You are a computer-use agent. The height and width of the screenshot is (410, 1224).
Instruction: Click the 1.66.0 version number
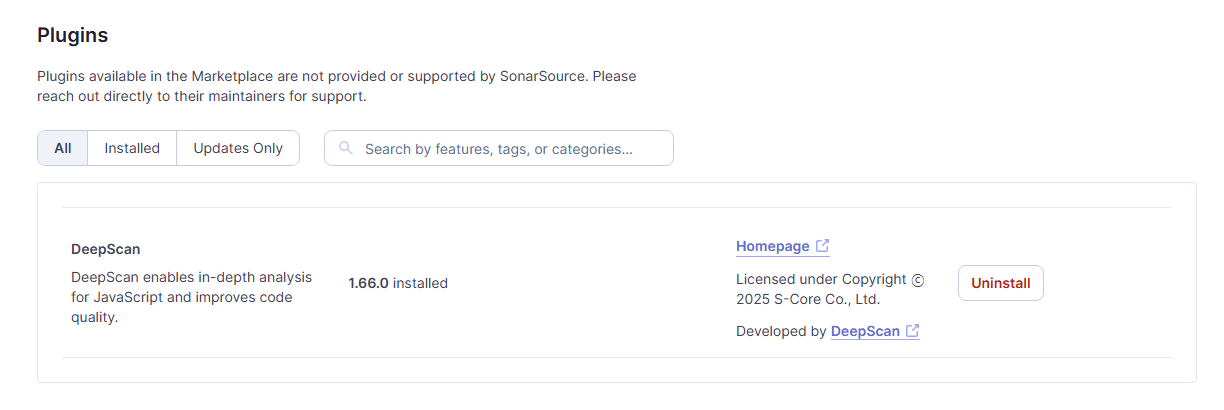368,283
